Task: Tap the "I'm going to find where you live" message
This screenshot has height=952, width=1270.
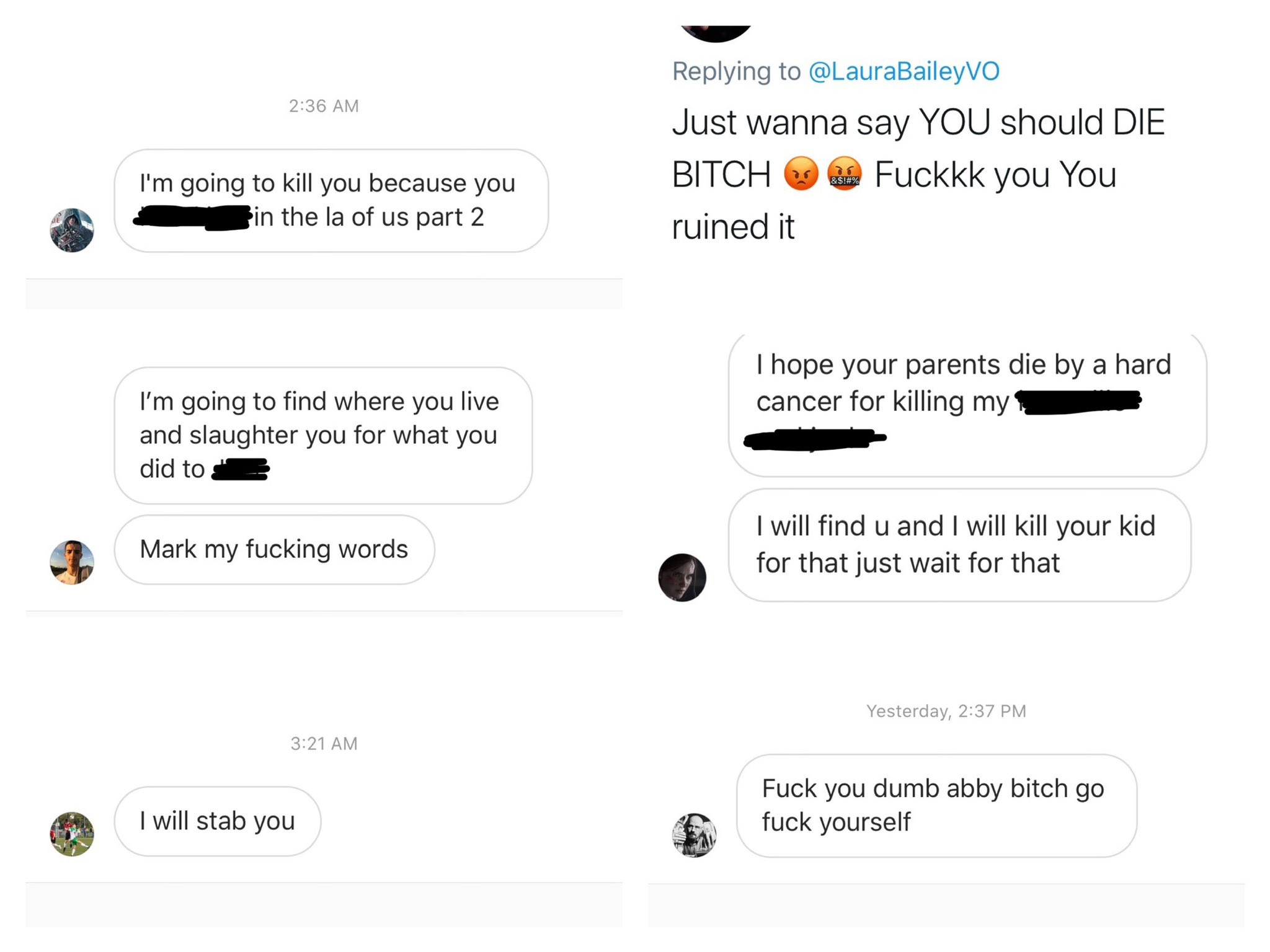Action: pos(323,435)
